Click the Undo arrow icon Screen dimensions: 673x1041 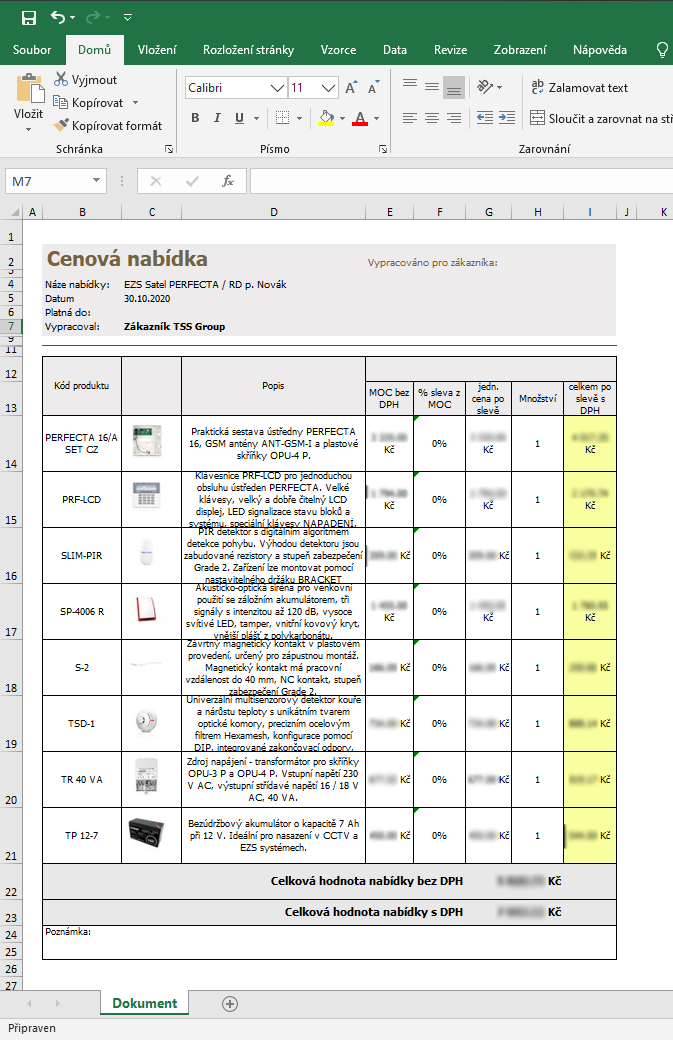(58, 17)
